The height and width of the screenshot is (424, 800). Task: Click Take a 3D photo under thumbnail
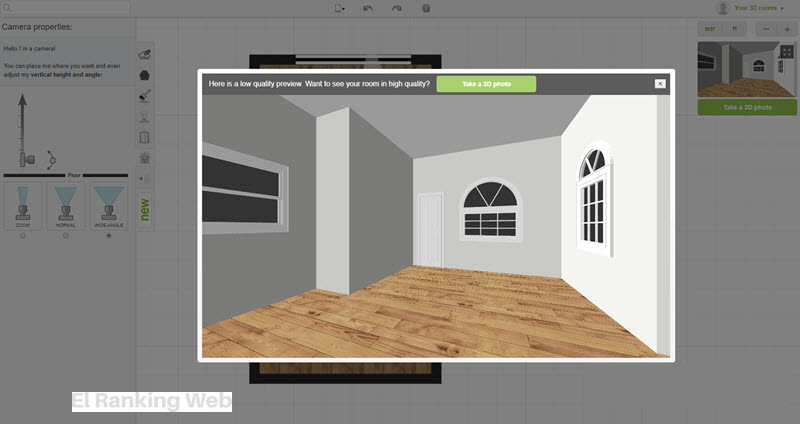tap(747, 107)
